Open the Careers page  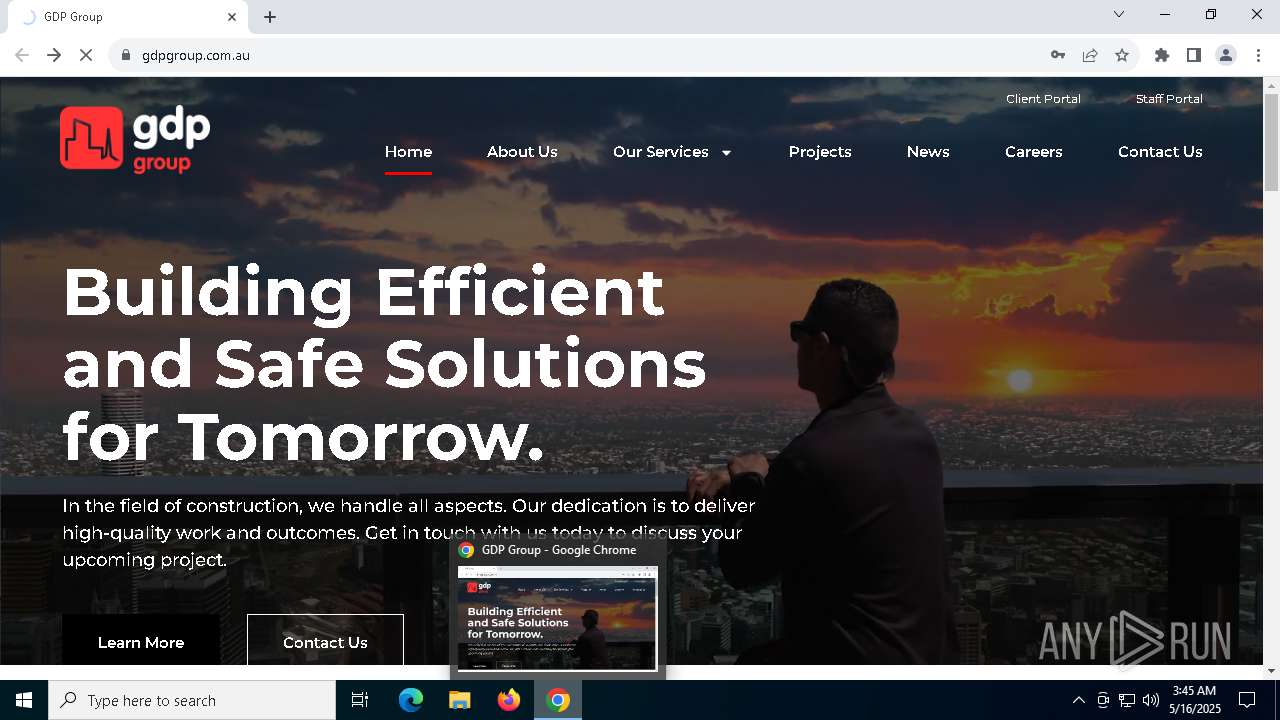click(x=1034, y=152)
